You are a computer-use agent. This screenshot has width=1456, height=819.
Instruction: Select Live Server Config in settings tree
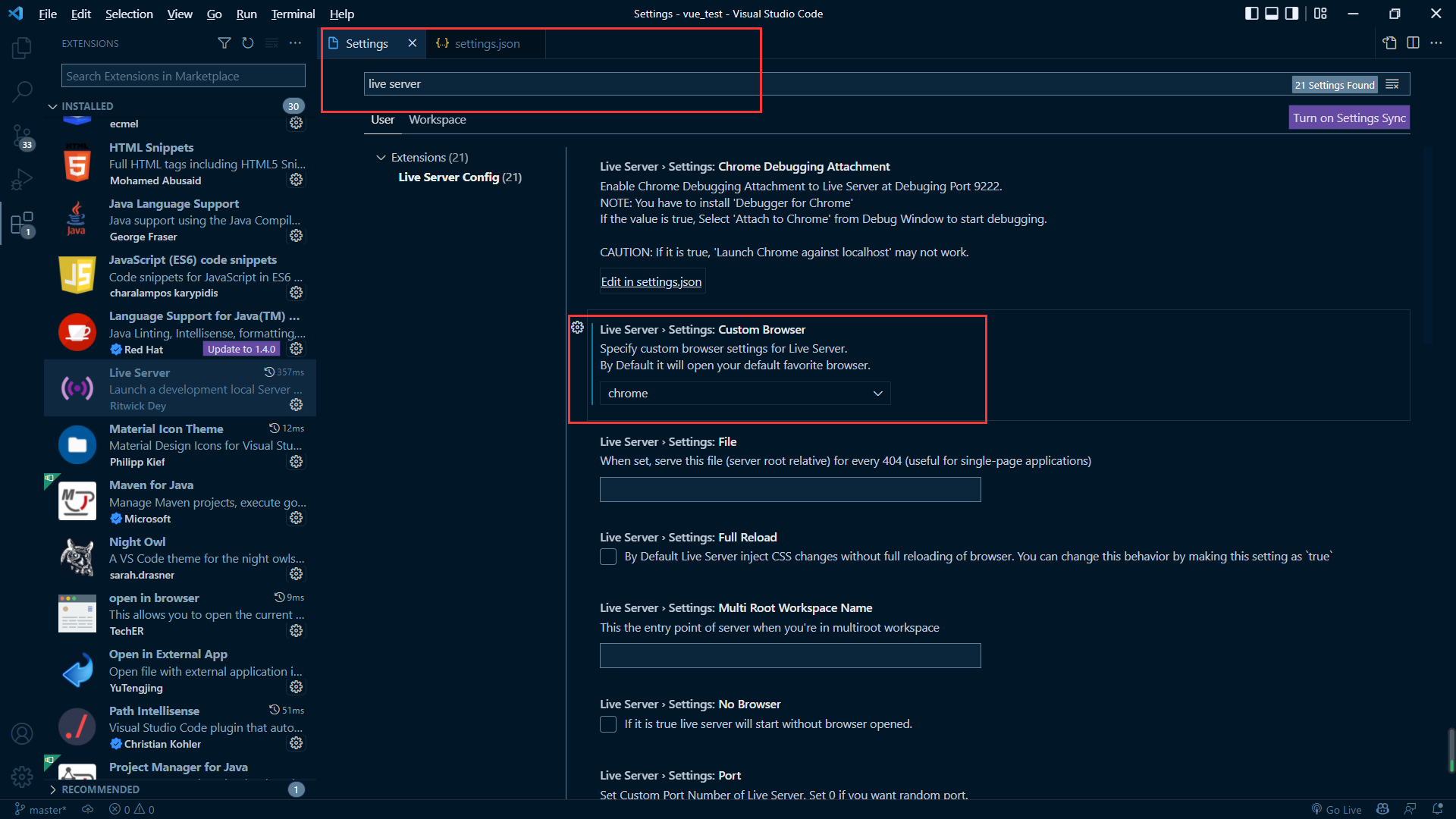460,177
